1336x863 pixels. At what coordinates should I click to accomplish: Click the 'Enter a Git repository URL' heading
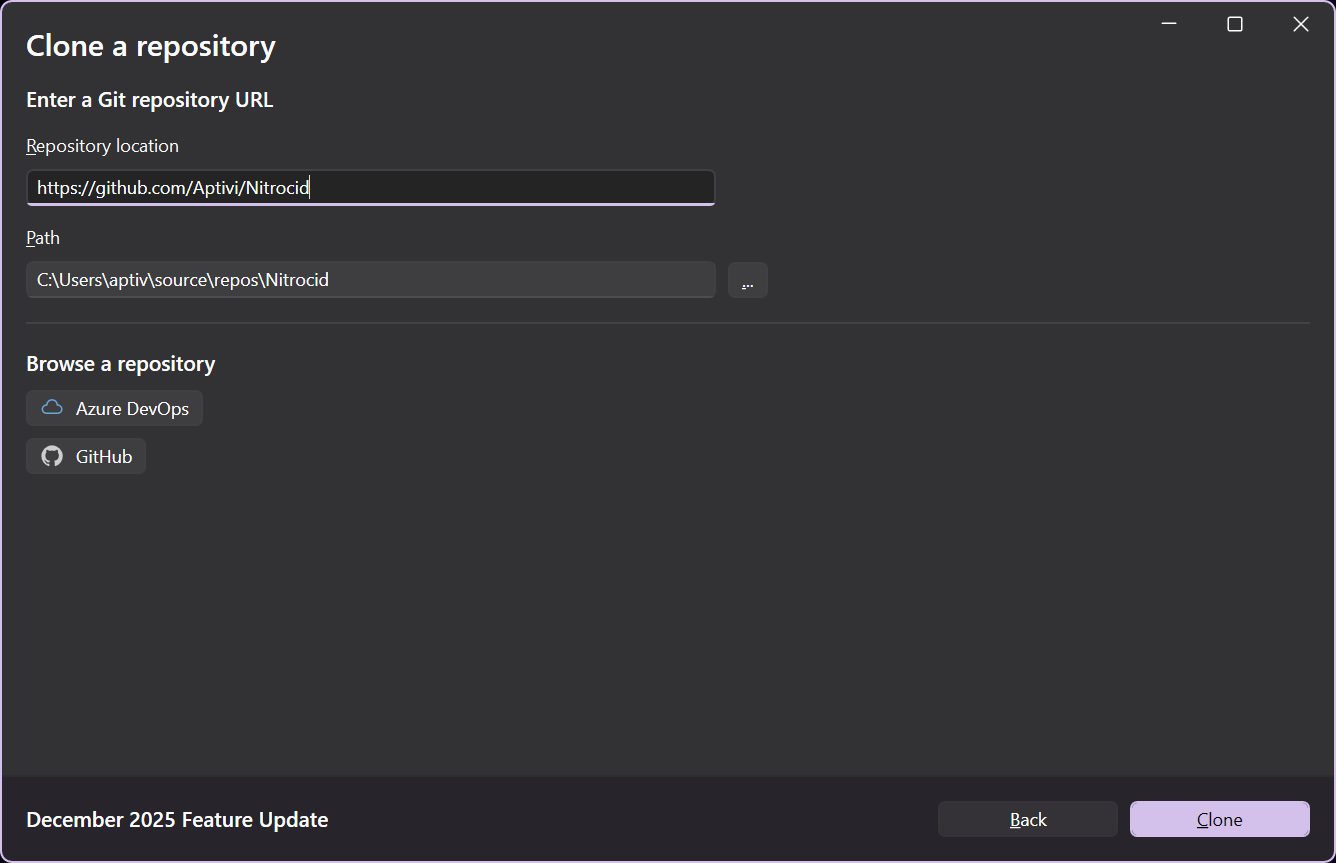149,100
